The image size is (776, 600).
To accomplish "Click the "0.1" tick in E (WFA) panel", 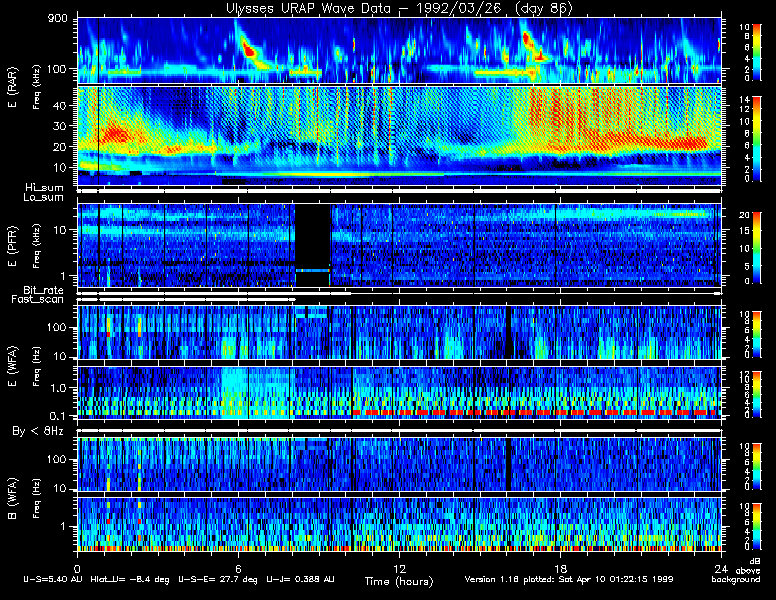I will point(57,415).
